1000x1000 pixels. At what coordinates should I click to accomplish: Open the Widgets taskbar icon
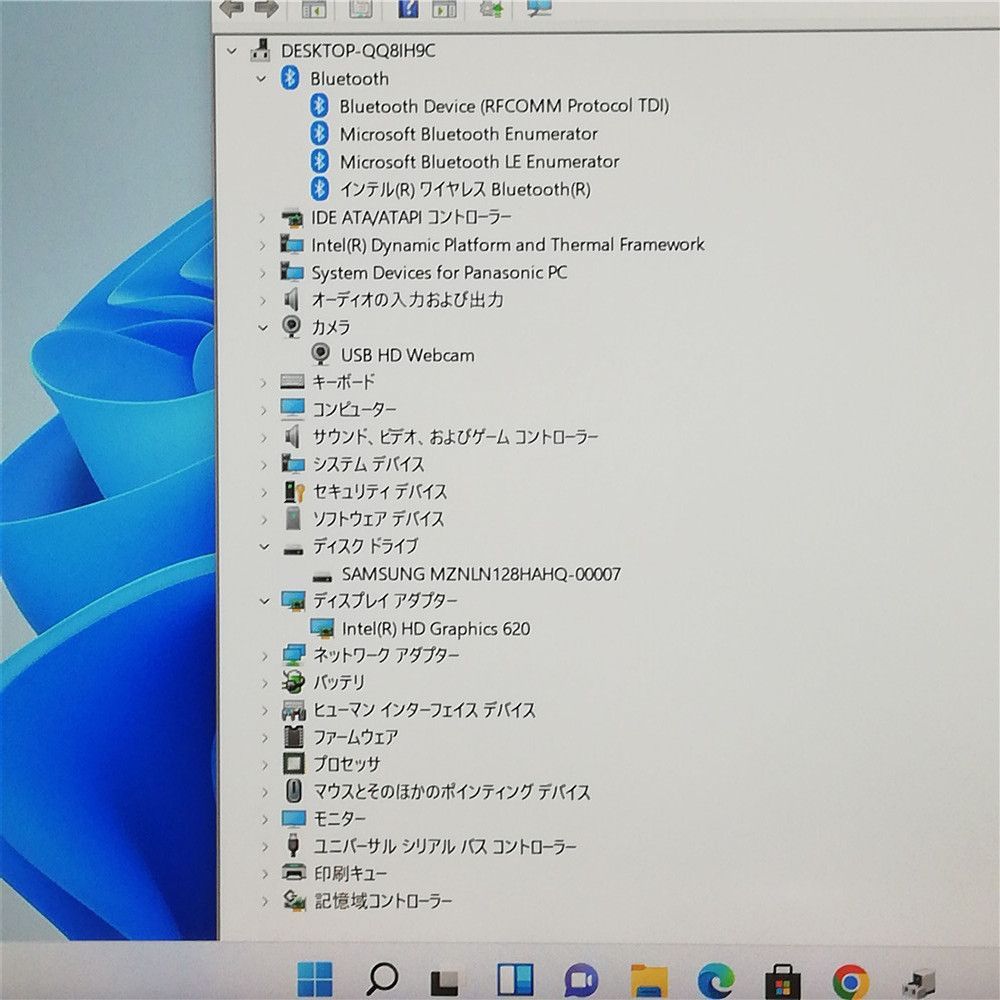(x=515, y=981)
